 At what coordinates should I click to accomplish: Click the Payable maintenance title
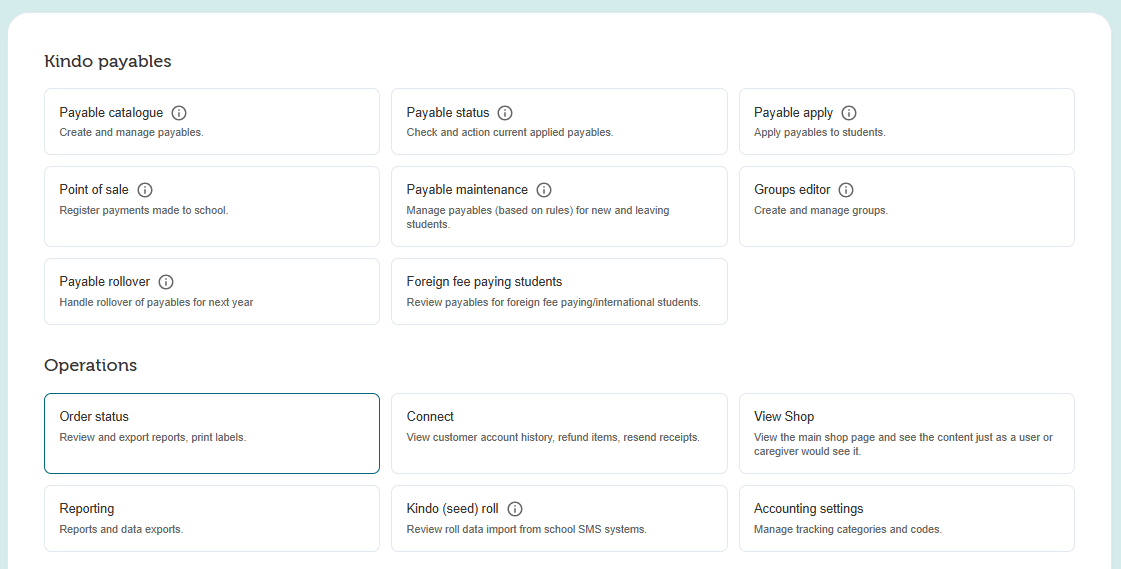pyautogui.click(x=467, y=190)
